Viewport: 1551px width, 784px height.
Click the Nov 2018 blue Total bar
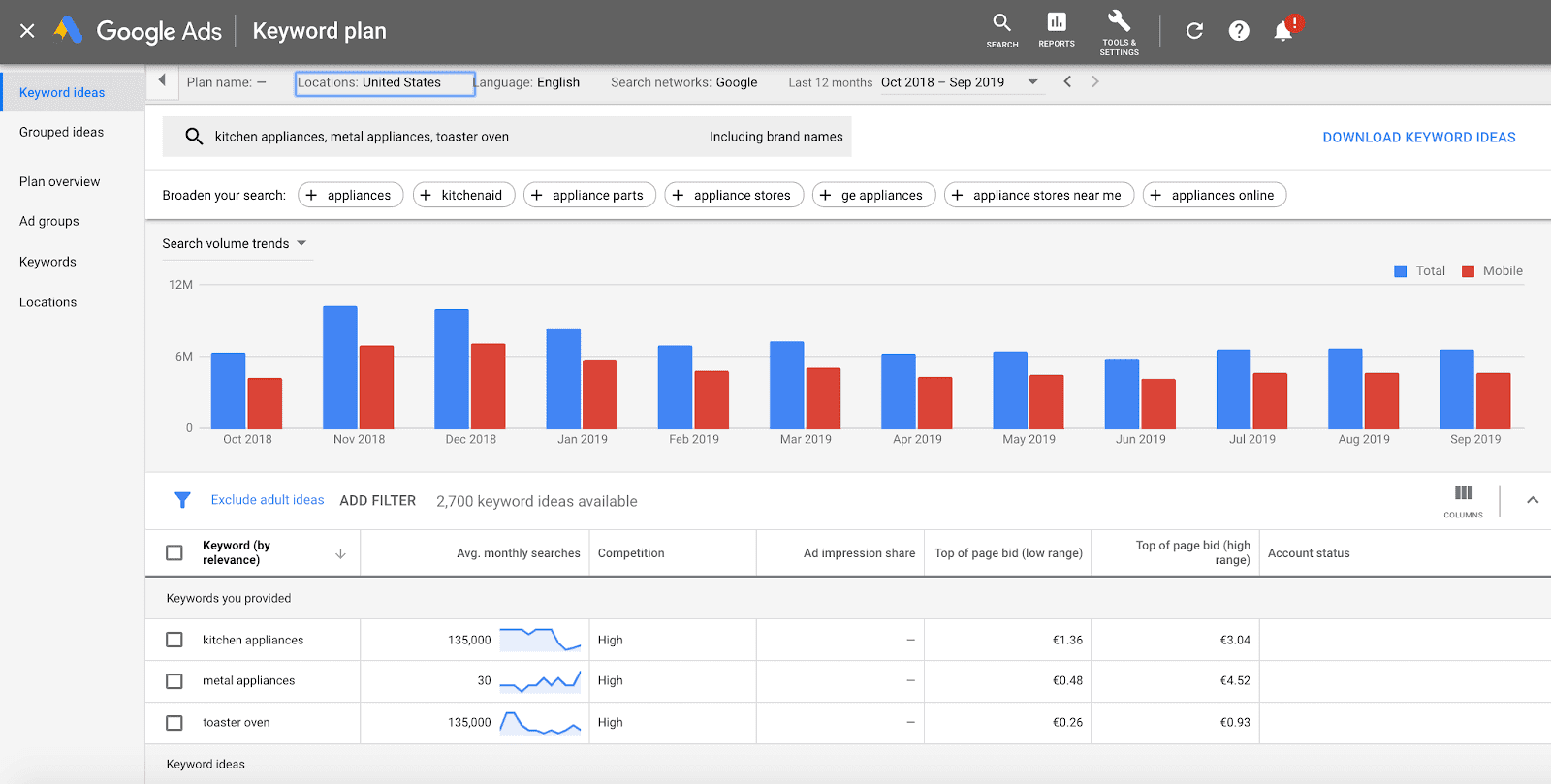point(340,367)
